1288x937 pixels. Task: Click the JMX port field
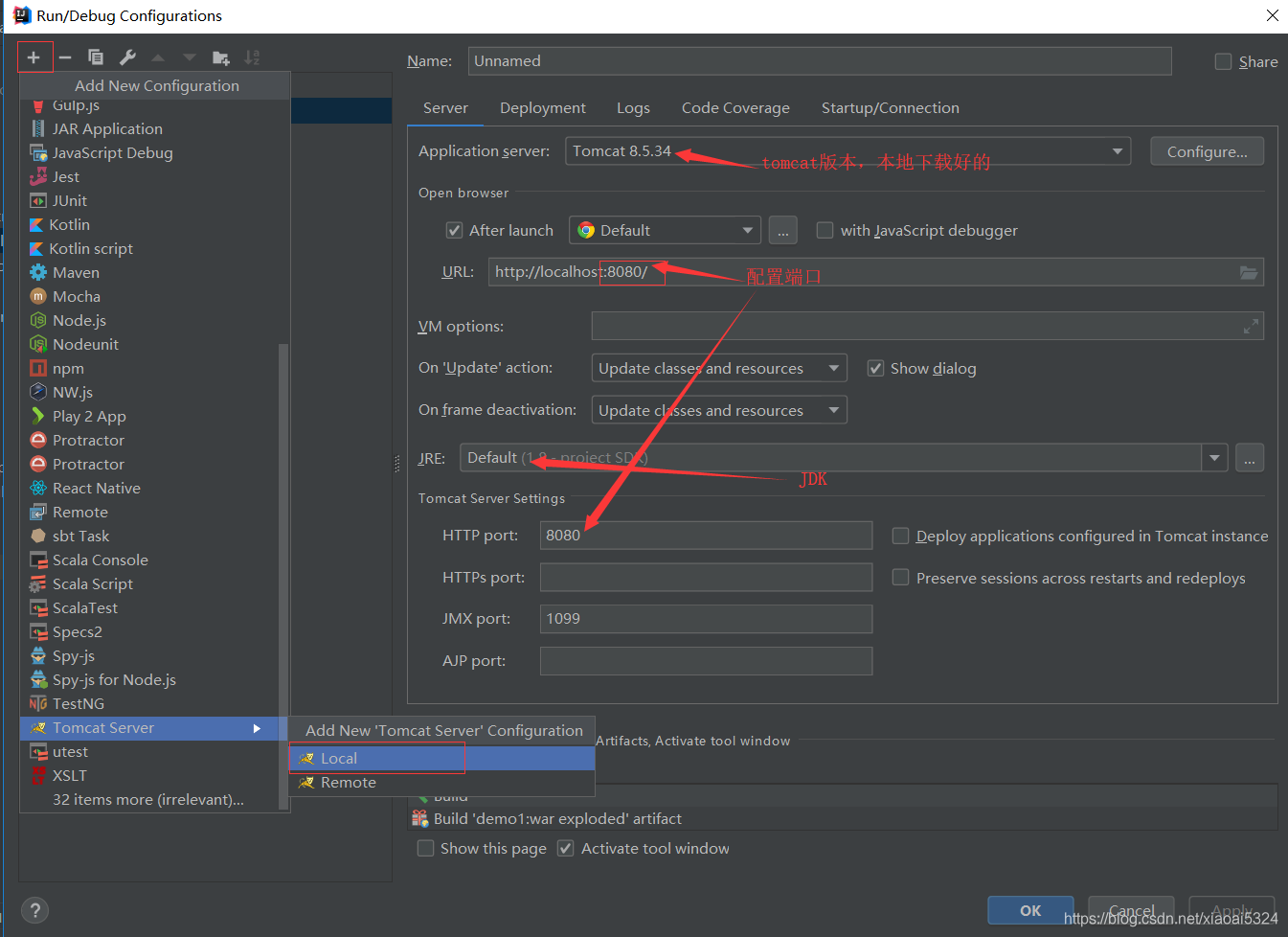pos(706,619)
